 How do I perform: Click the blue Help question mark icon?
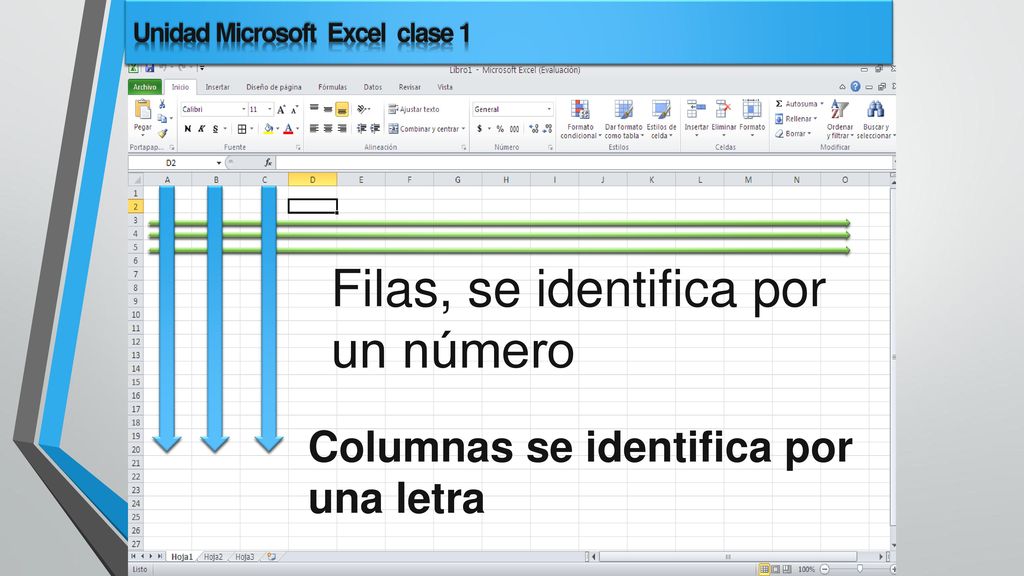coord(855,86)
